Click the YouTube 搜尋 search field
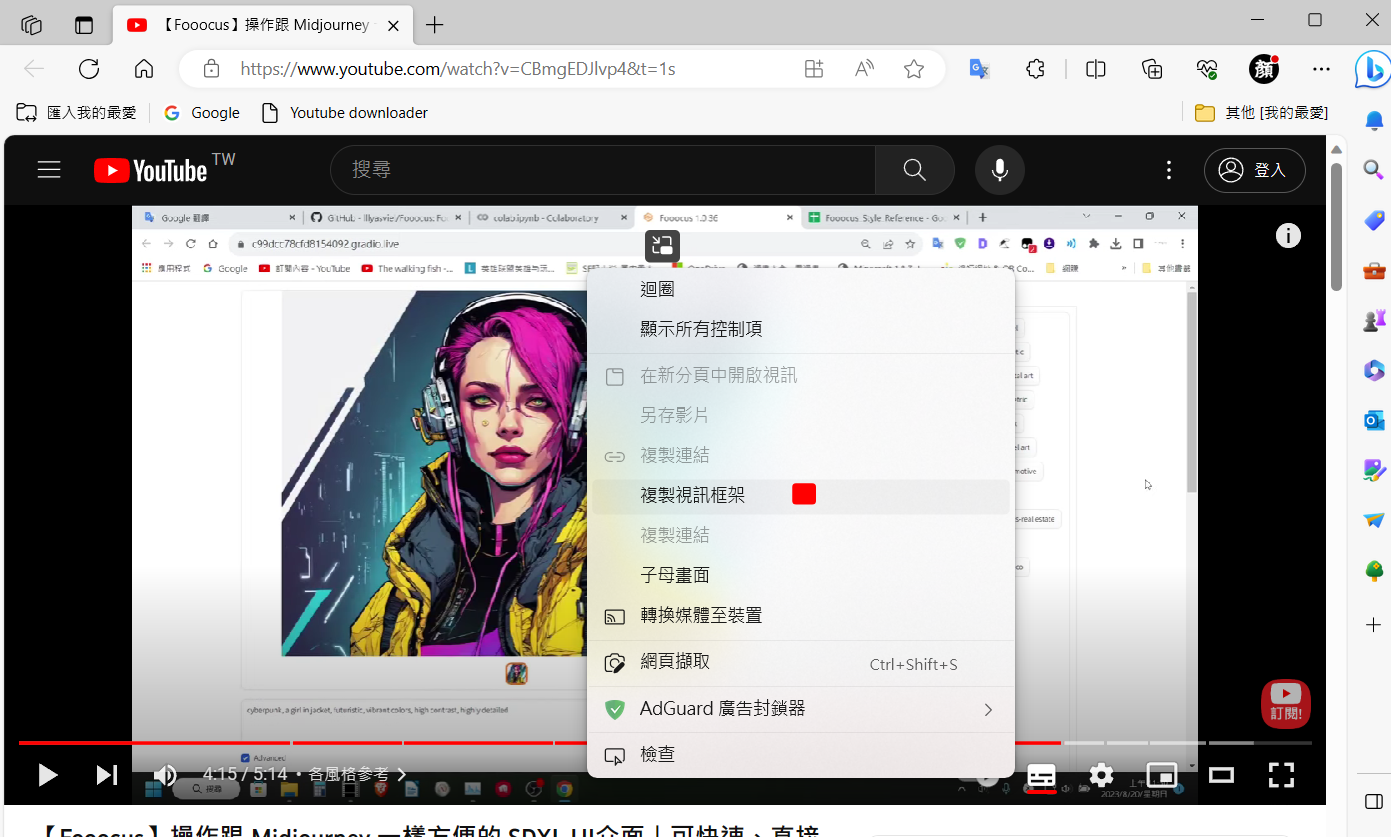Screen dimensions: 1391x837 coord(603,170)
